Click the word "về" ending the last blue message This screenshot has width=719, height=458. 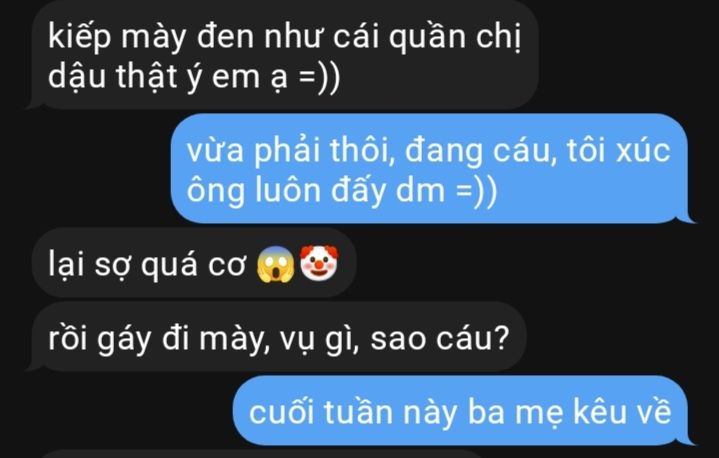coord(653,411)
